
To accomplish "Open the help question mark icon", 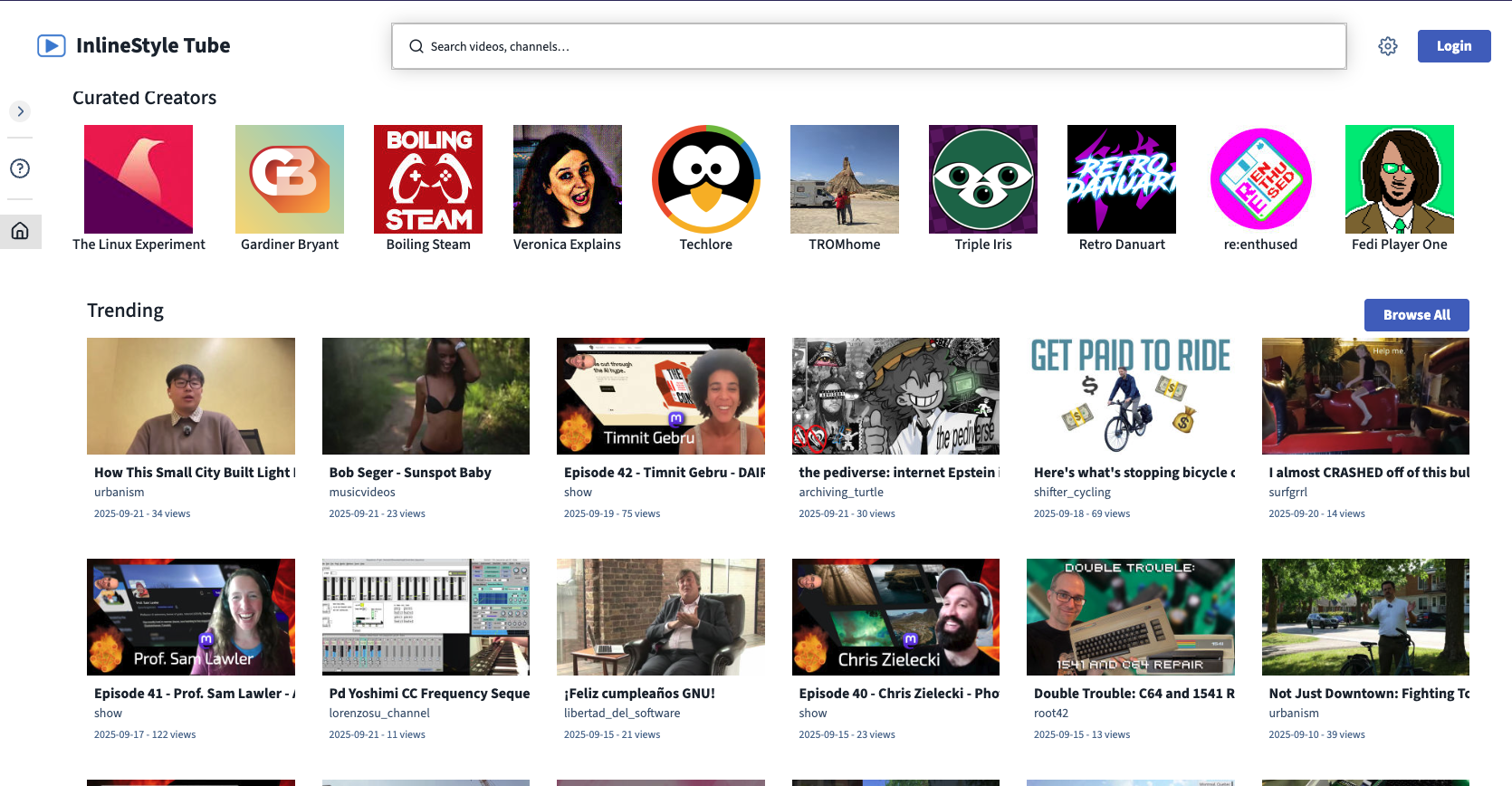I will [x=20, y=168].
